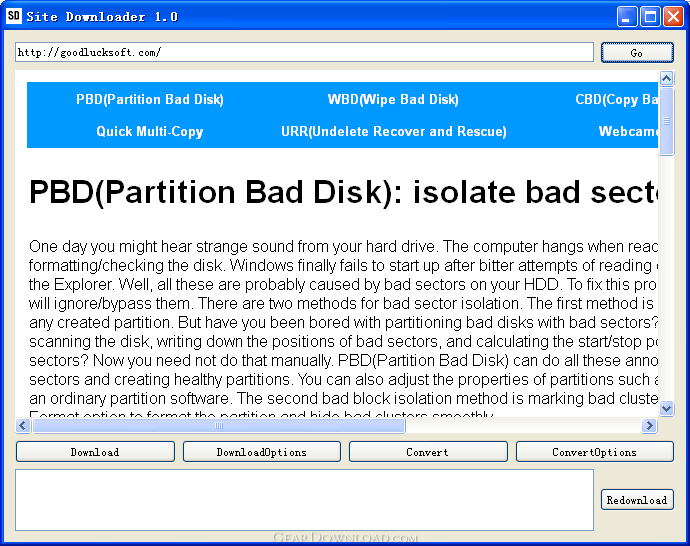Click the Go button
Screen dimensions: 690x546
click(637, 53)
